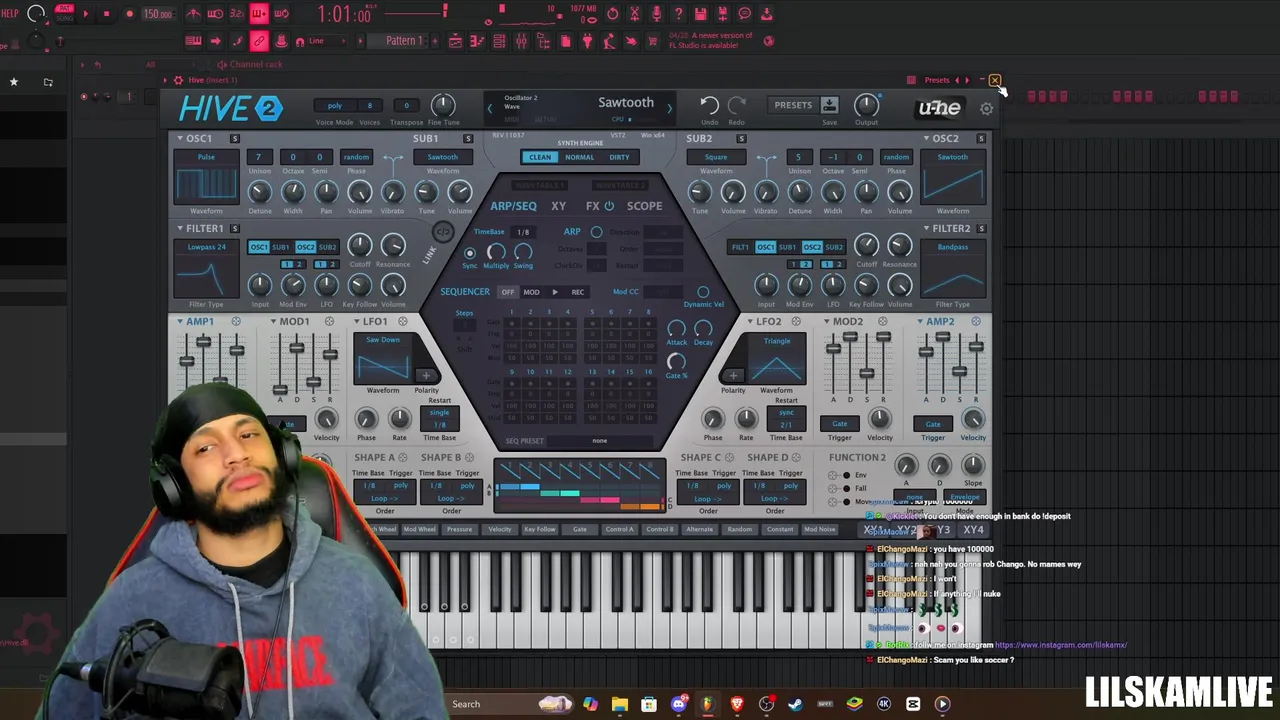Toggle the highlighted link icon in FL toolbar
The image size is (1280, 720).
point(258,41)
